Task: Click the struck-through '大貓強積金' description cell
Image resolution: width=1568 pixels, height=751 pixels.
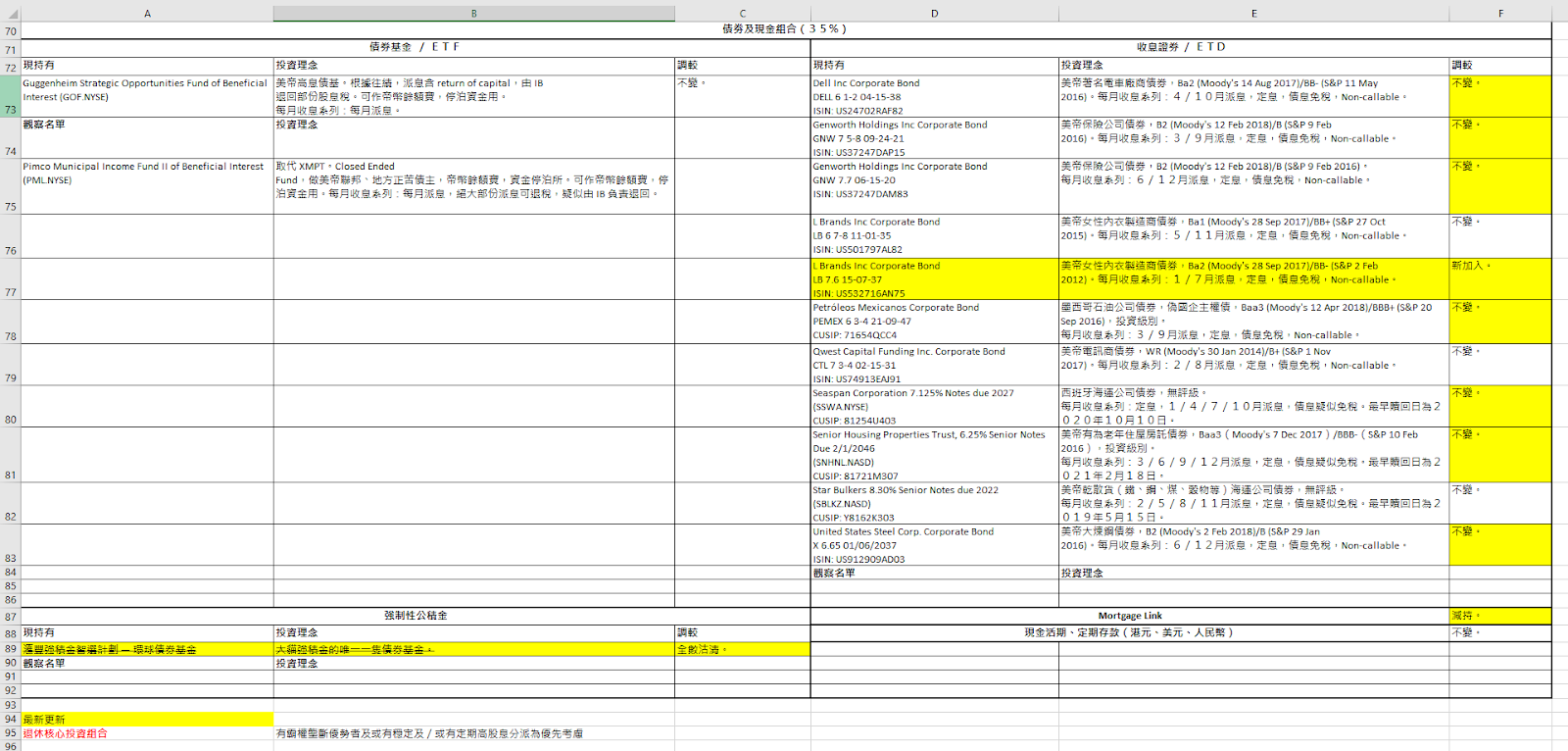Action: [x=474, y=649]
